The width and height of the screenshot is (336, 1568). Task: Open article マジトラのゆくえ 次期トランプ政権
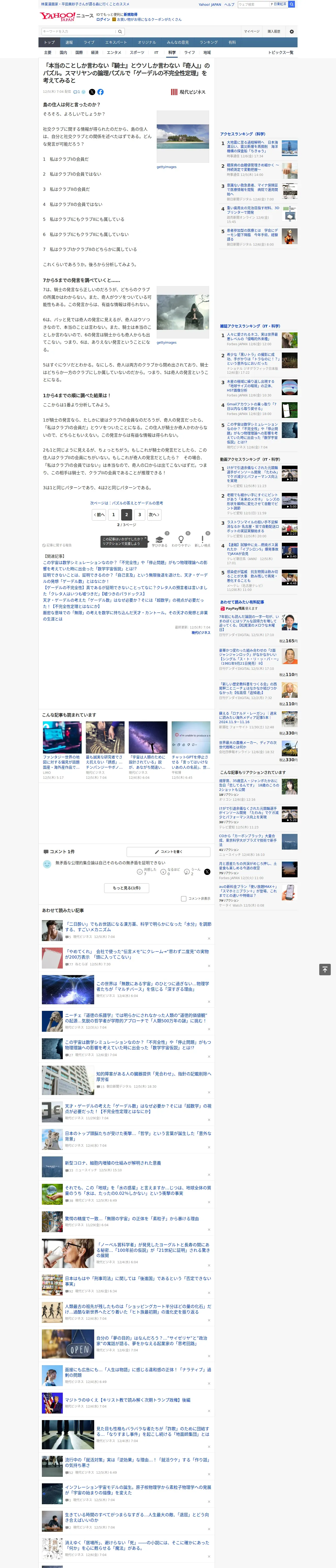(x=127, y=1399)
